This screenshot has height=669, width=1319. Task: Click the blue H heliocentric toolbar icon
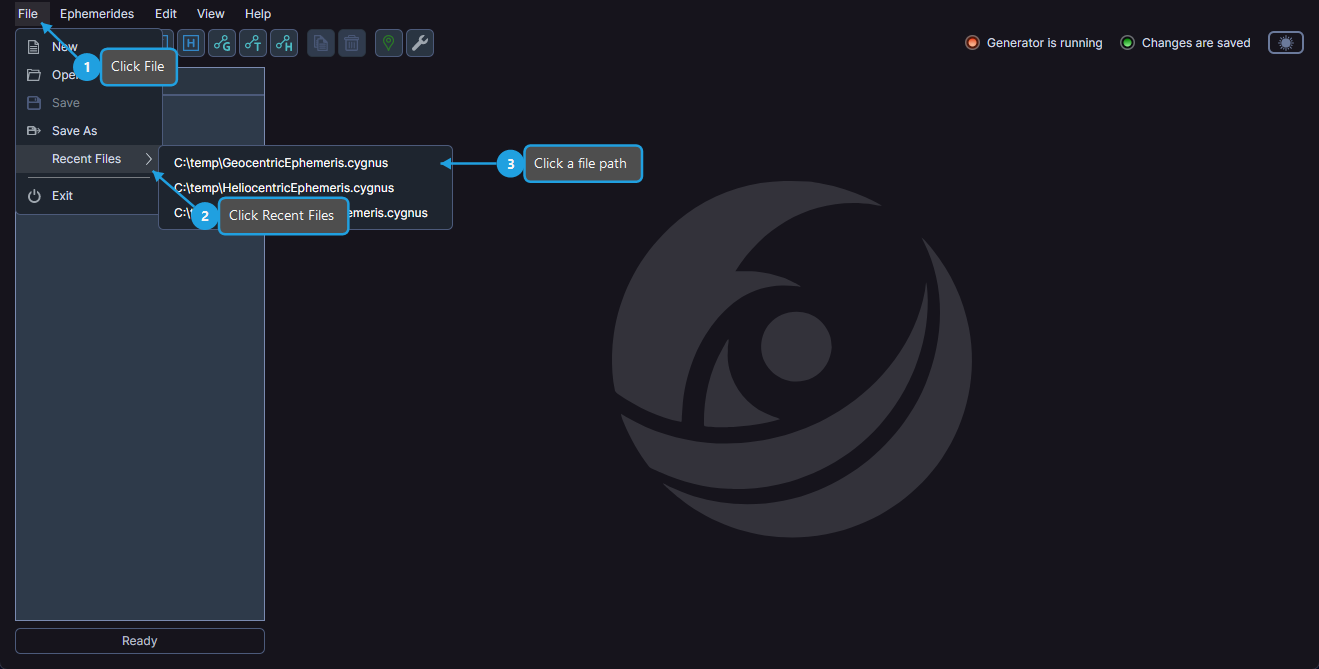(x=191, y=43)
